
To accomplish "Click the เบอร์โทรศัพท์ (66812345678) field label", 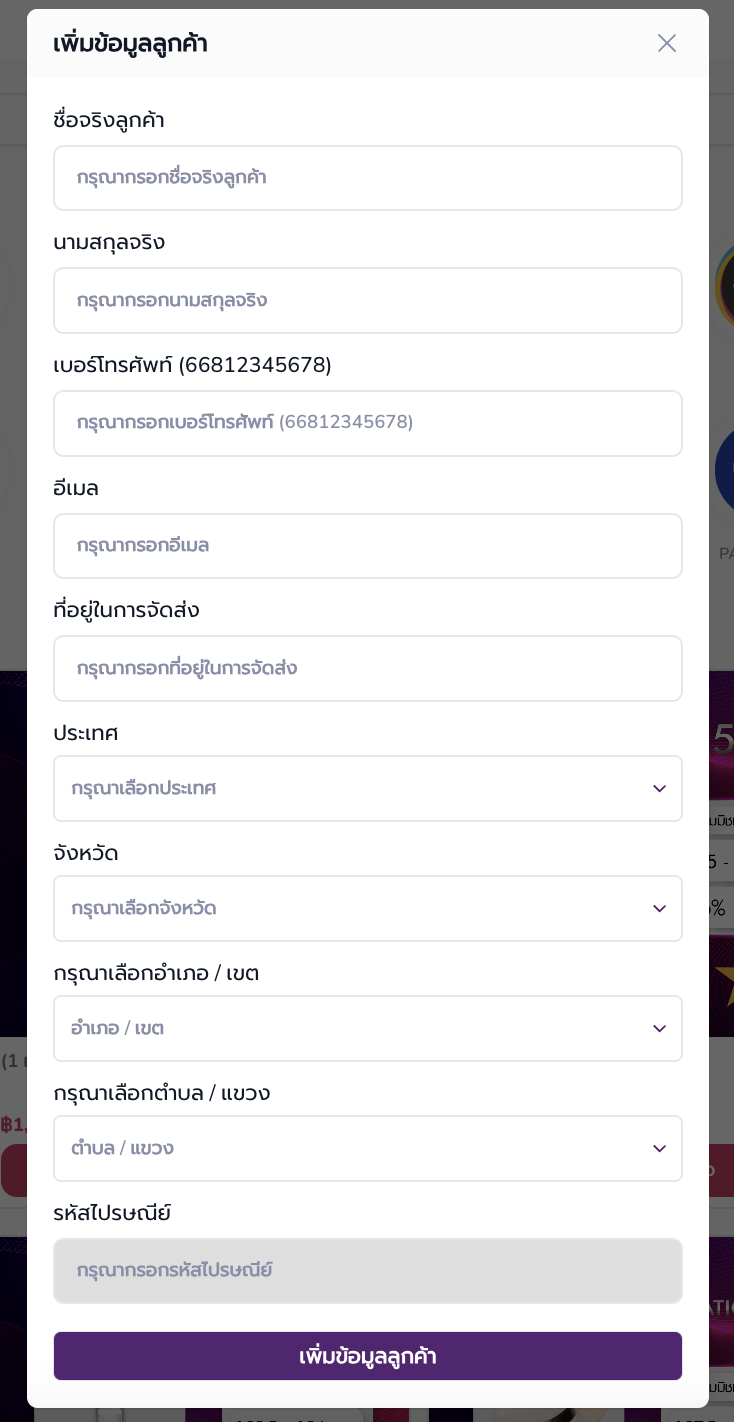I will [192, 366].
